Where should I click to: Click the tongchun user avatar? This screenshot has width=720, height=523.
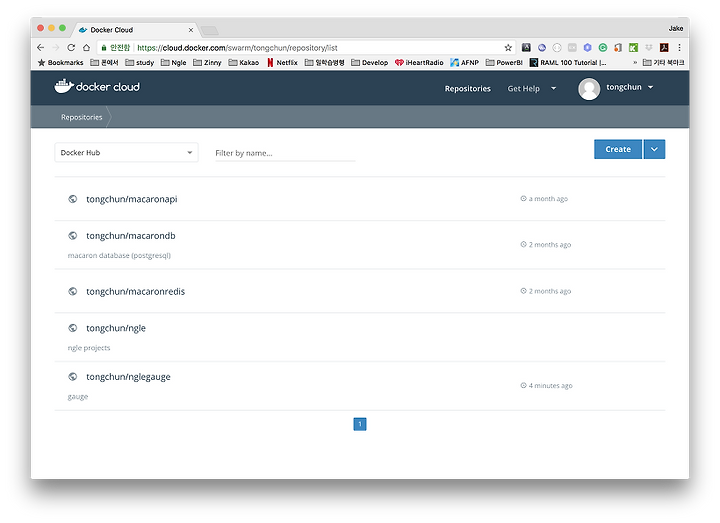pos(589,88)
